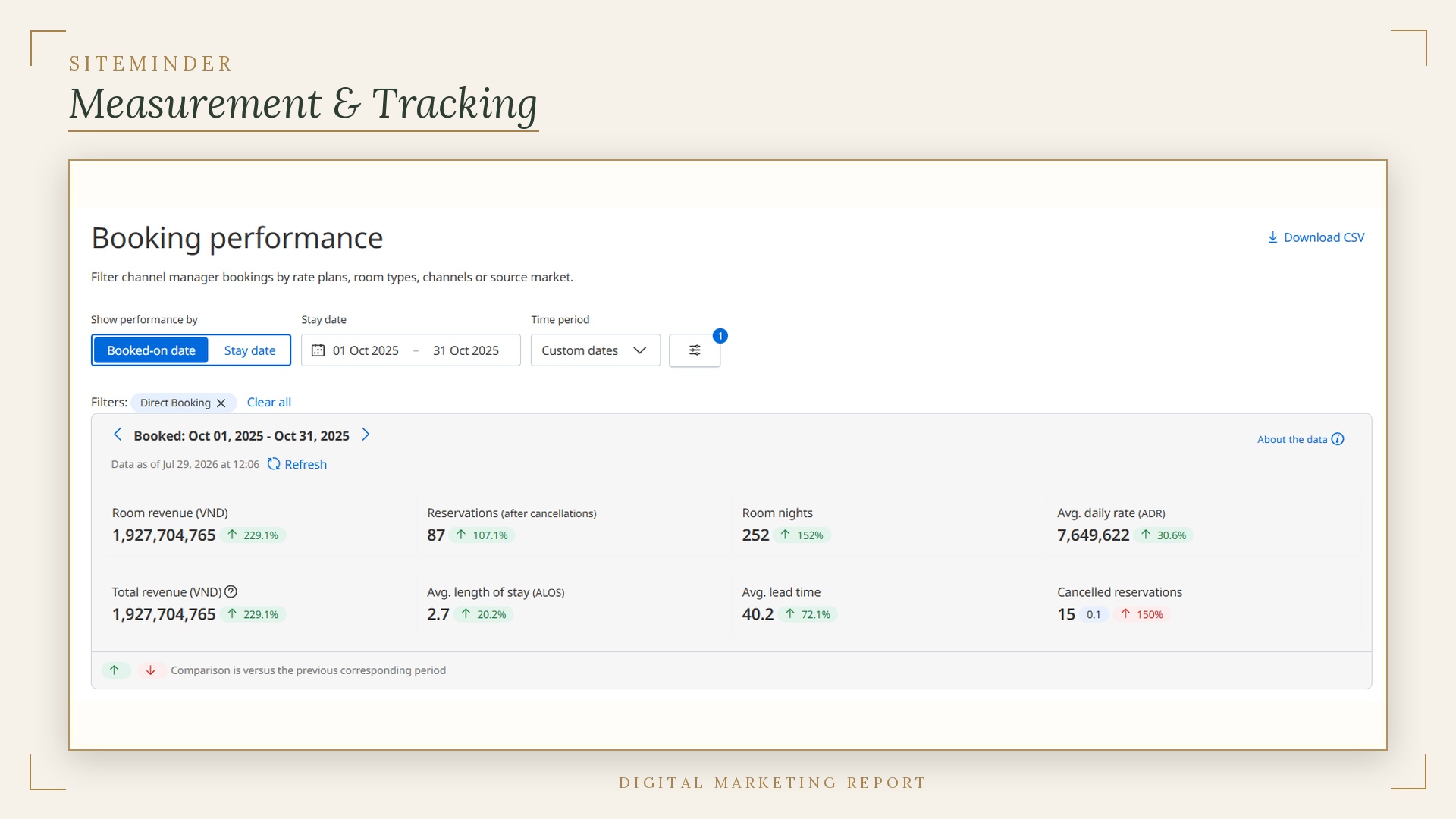
Task: Click the Total revenue help question icon
Action: click(231, 591)
